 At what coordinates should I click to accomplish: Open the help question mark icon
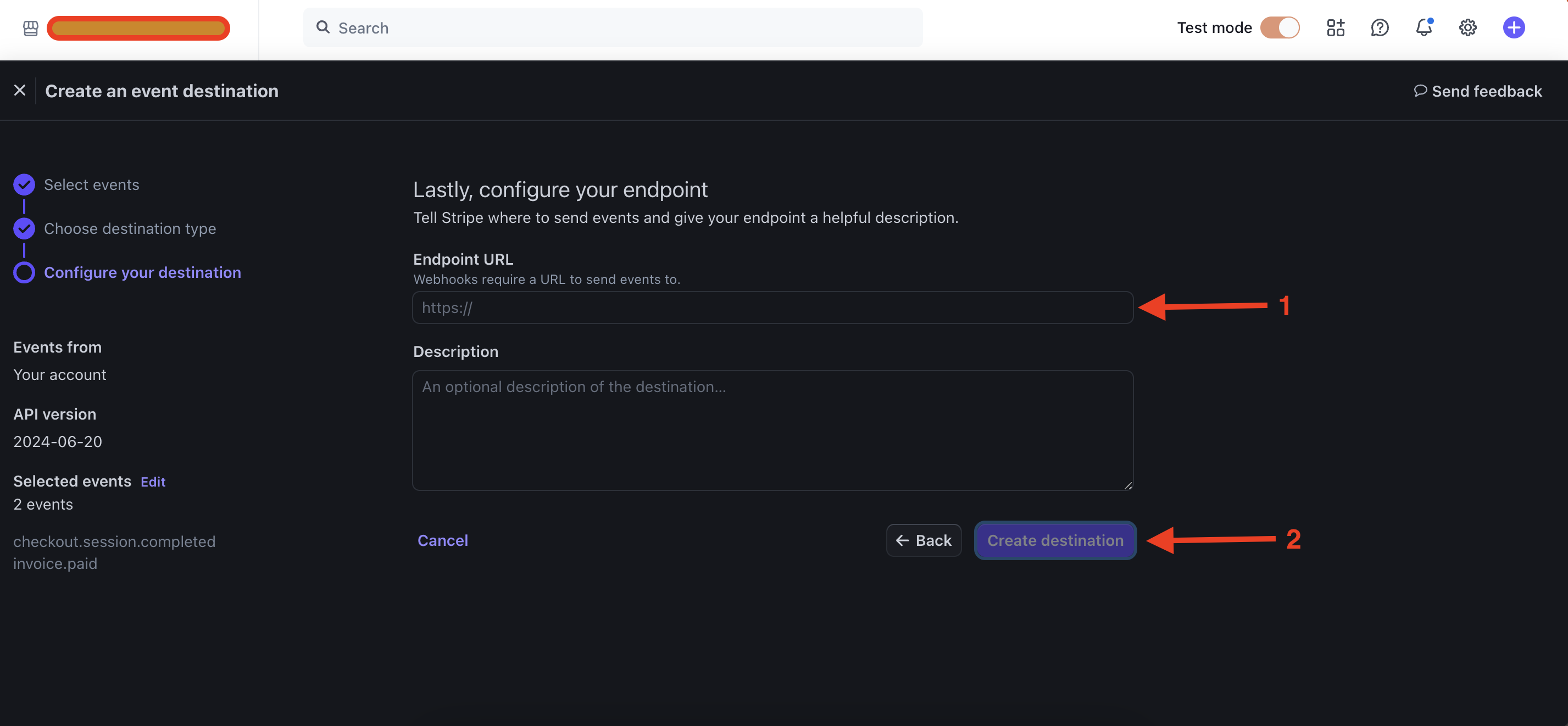tap(1380, 27)
